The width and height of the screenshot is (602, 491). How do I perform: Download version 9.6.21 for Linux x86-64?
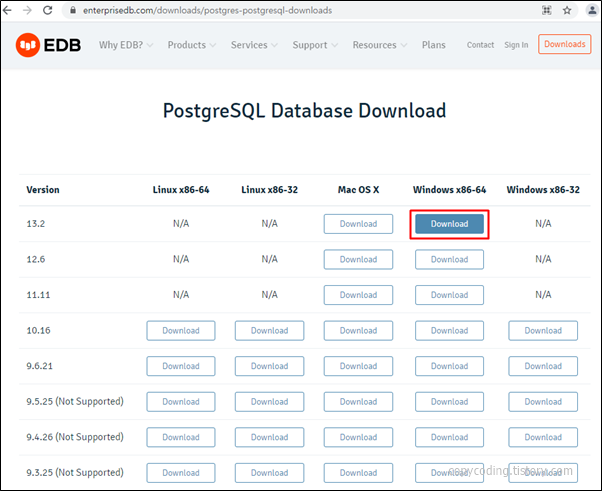point(181,366)
